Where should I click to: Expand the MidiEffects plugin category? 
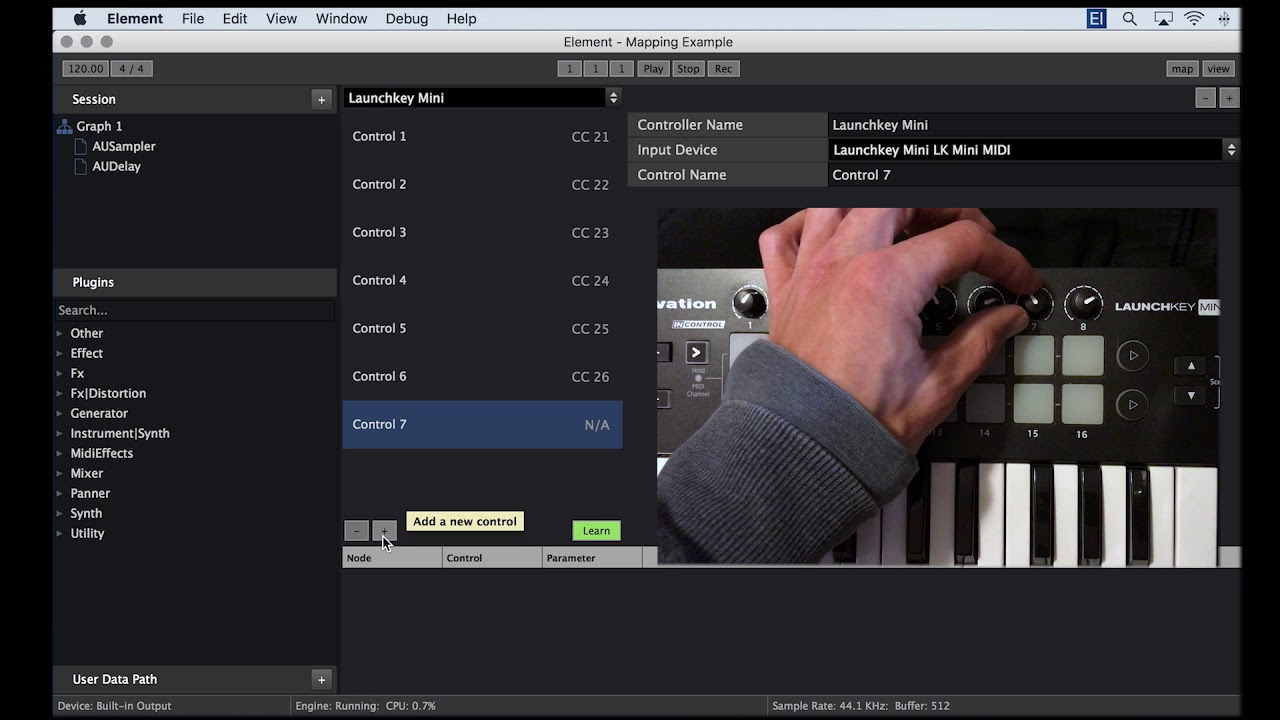tap(60, 453)
